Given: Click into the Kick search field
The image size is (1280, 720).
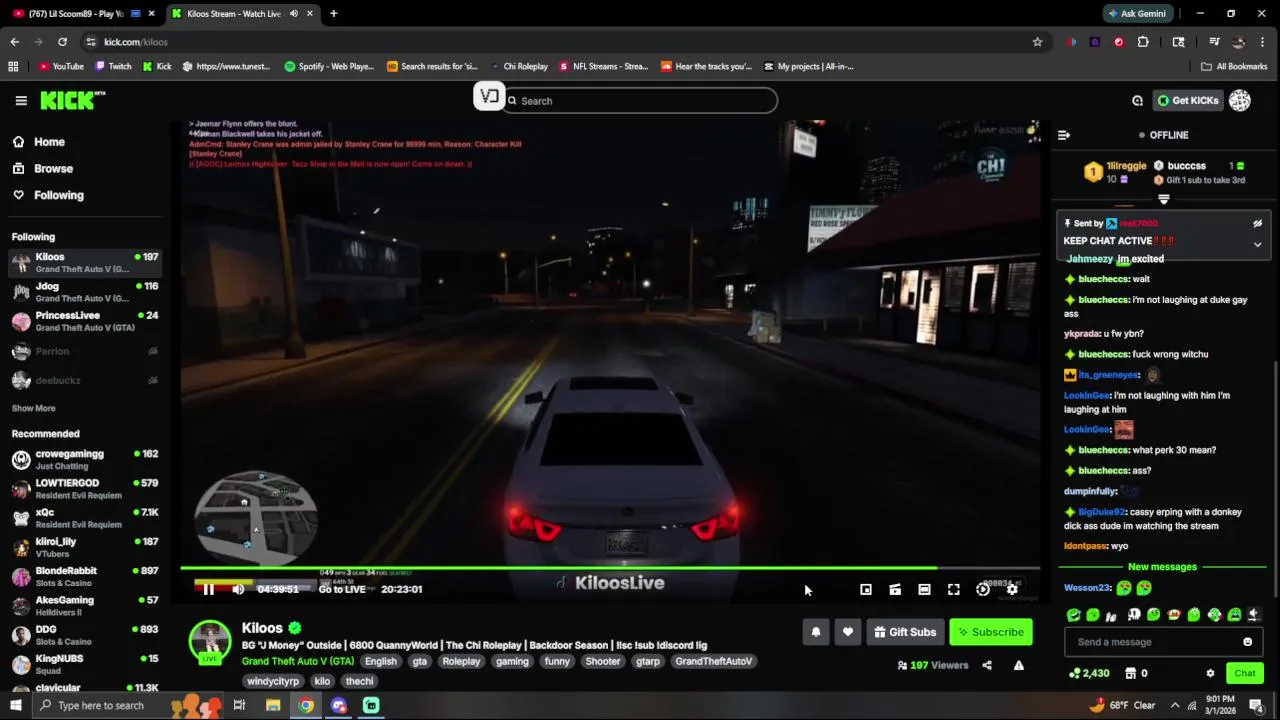Looking at the screenshot, I should pyautogui.click(x=640, y=100).
